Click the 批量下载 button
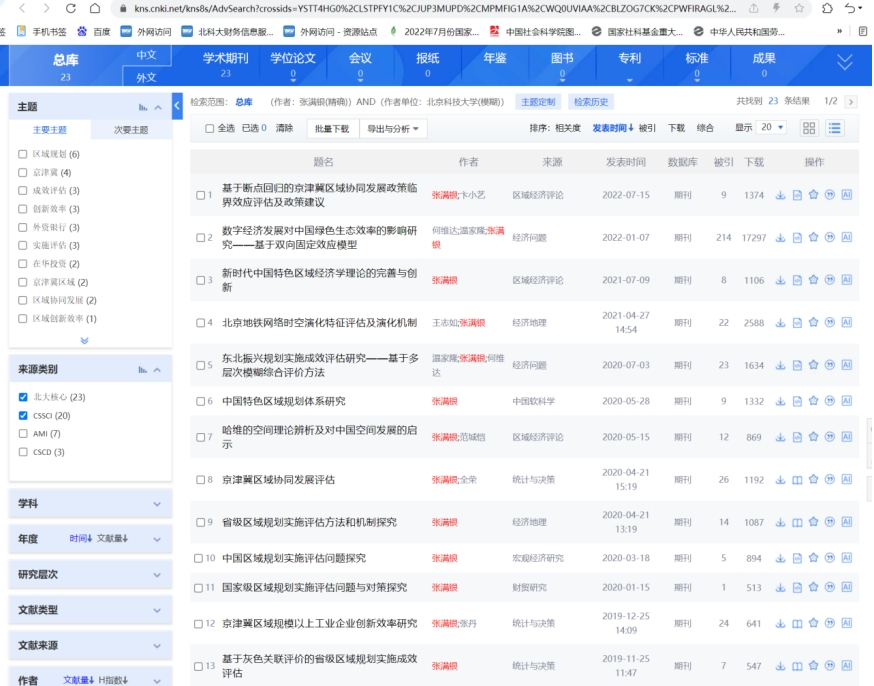The image size is (874, 686). pyautogui.click(x=332, y=128)
